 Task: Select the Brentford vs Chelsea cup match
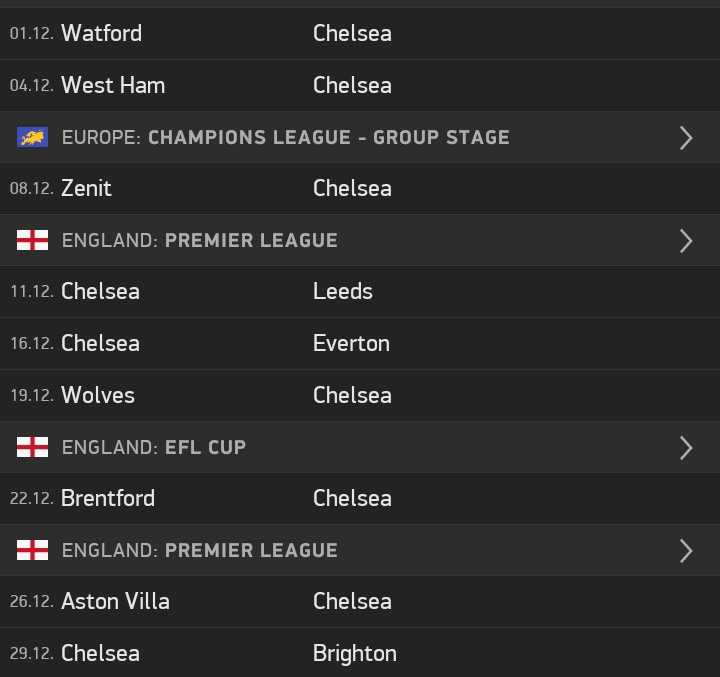[360, 498]
